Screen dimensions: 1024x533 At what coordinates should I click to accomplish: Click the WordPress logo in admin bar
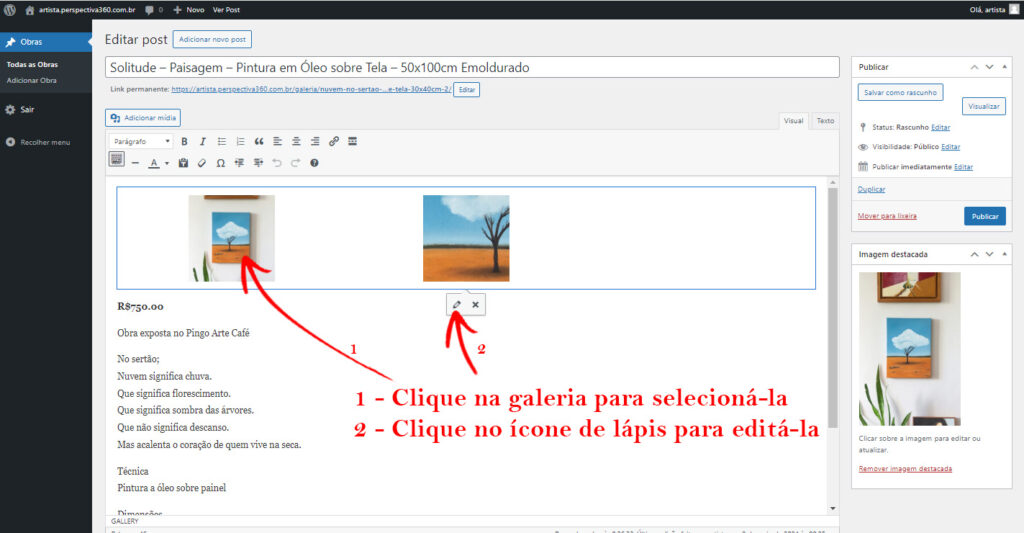click(x=10, y=10)
